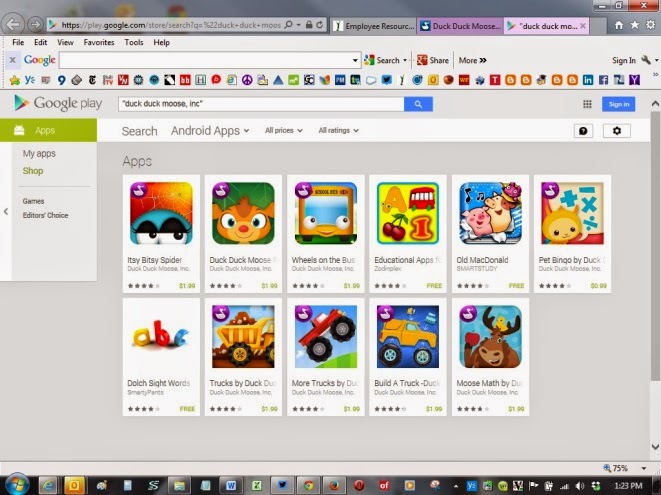Open the Help menu
This screenshot has height=495, width=661.
click(161, 42)
